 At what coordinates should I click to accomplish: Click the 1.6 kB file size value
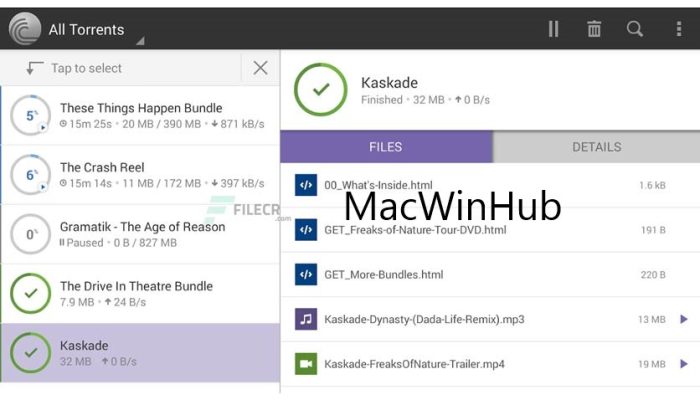pos(652,185)
